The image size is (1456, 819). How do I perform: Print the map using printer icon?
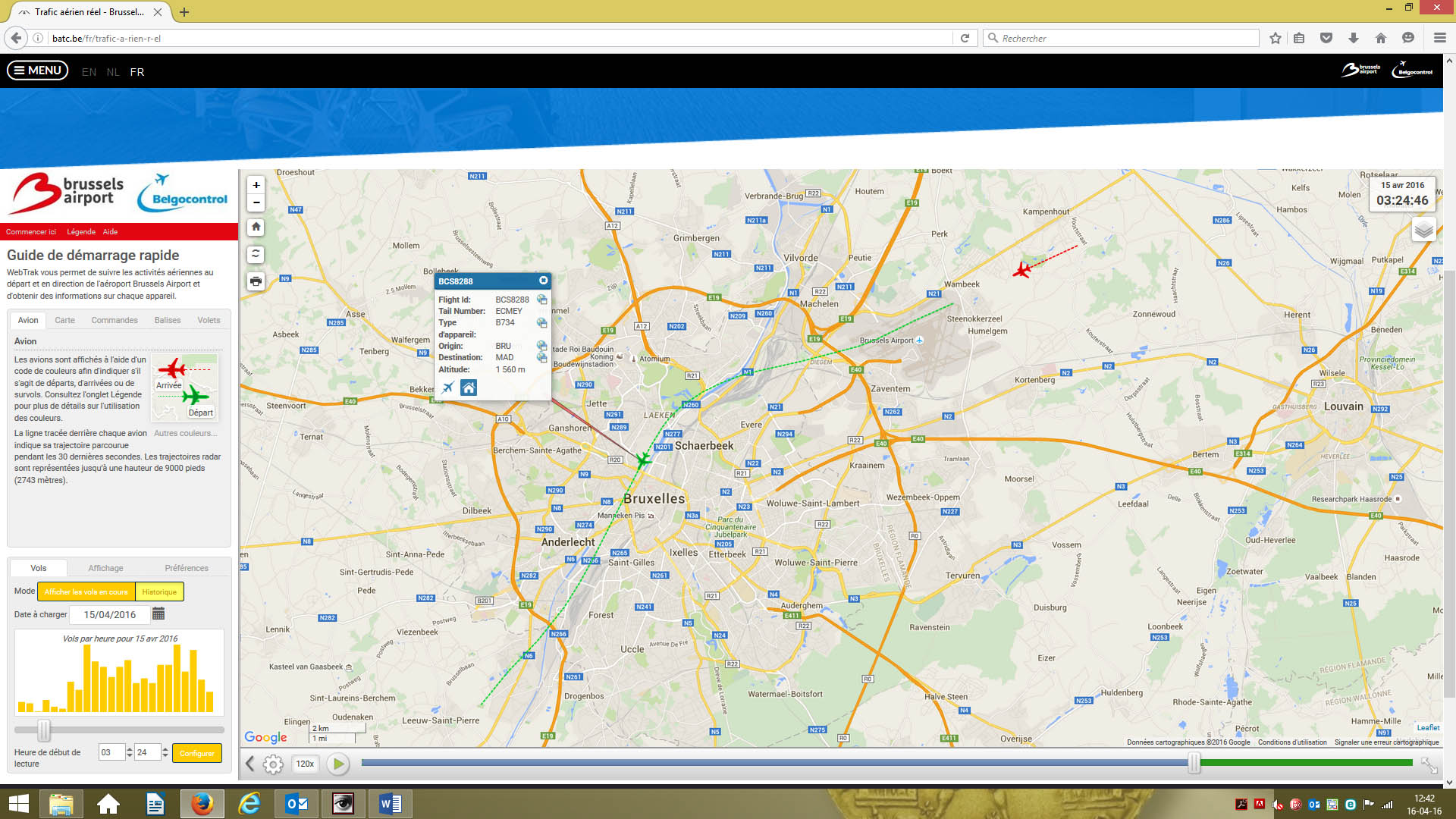(256, 281)
